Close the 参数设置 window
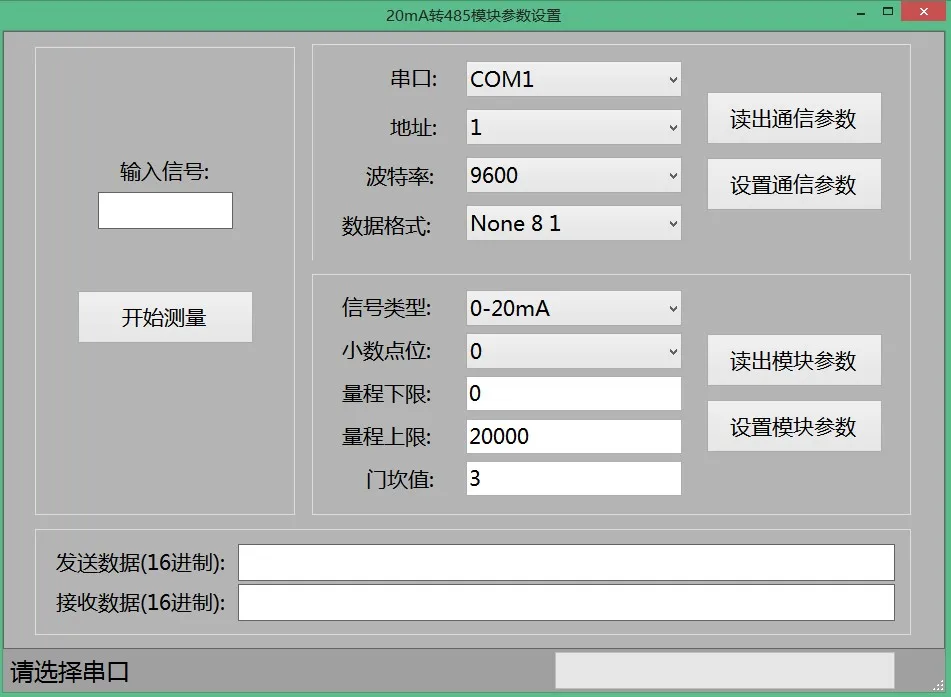The width and height of the screenshot is (951, 697). point(924,12)
